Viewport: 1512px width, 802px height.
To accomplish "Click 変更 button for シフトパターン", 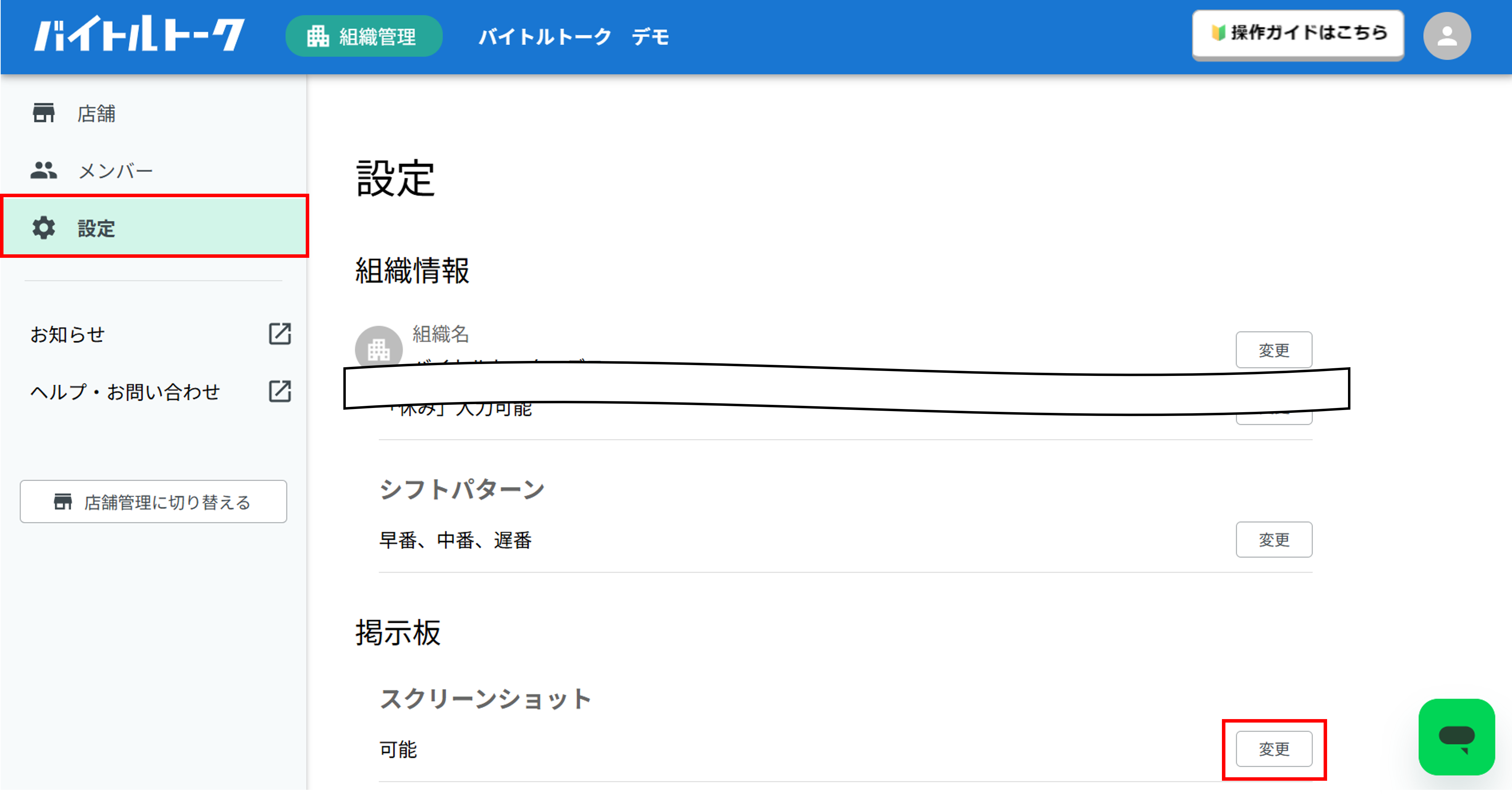I will [1274, 540].
